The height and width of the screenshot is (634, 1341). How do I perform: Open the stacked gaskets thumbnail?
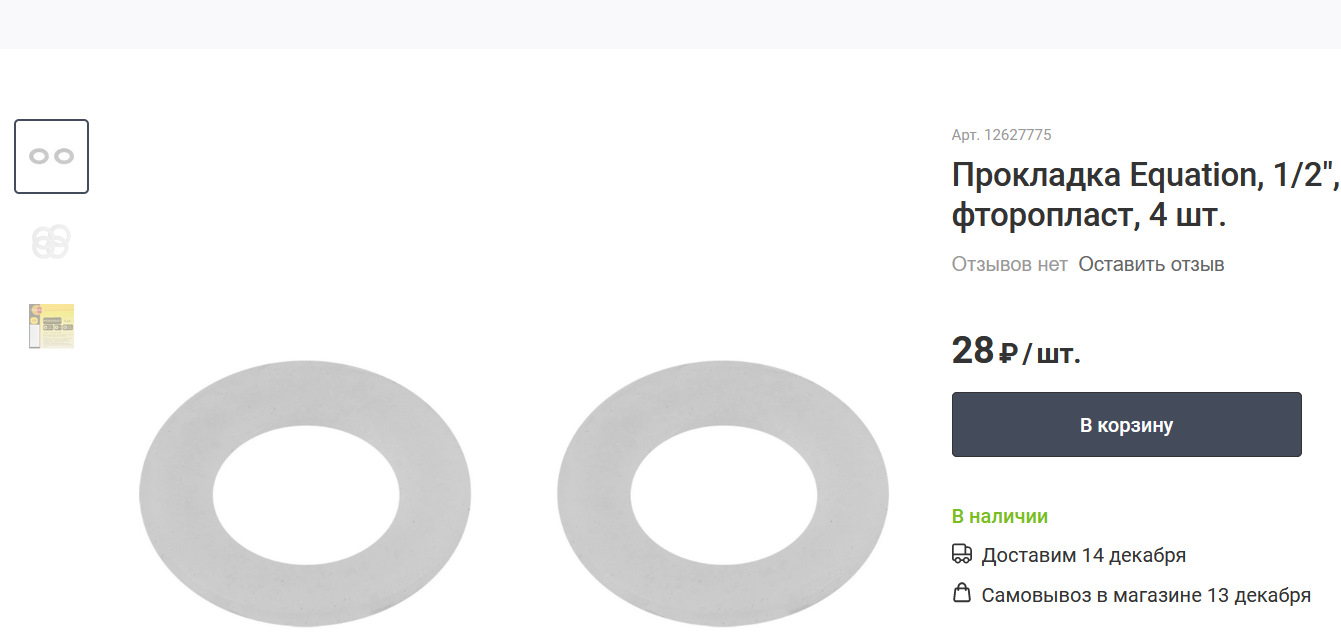pos(51,241)
